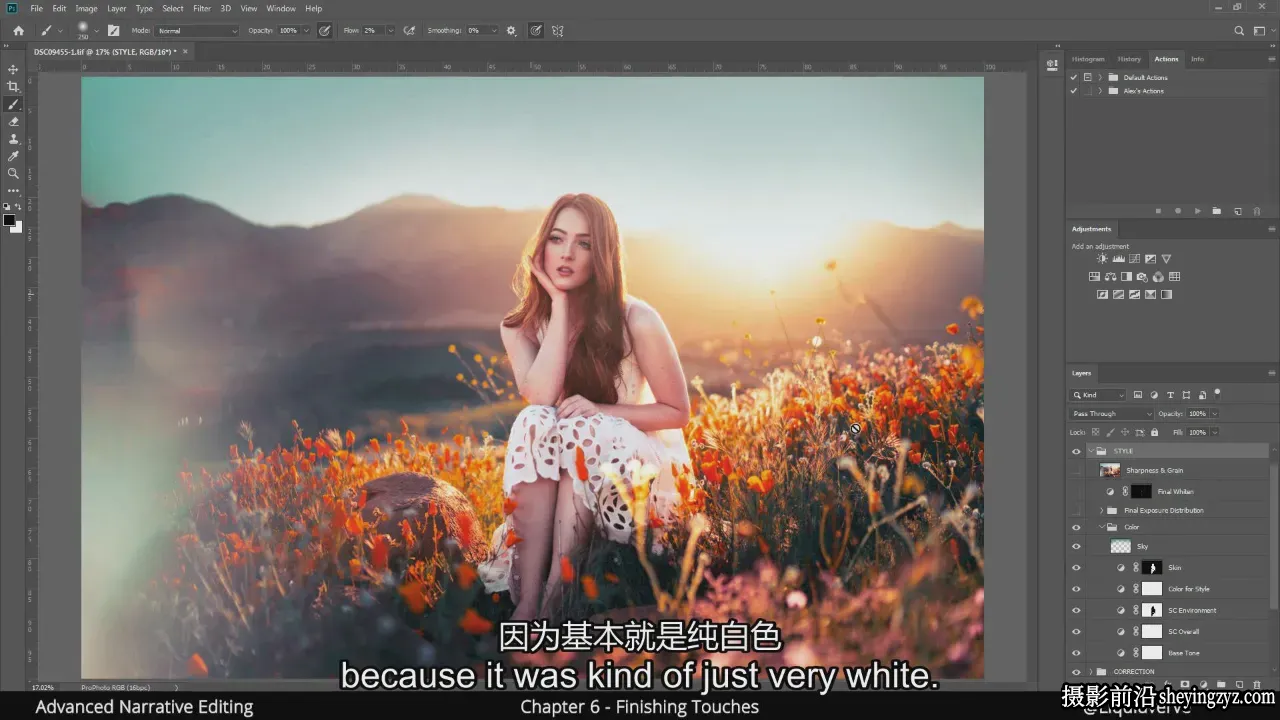This screenshot has height=720, width=1280.
Task: Select the Crop tool
Action: tap(13, 87)
